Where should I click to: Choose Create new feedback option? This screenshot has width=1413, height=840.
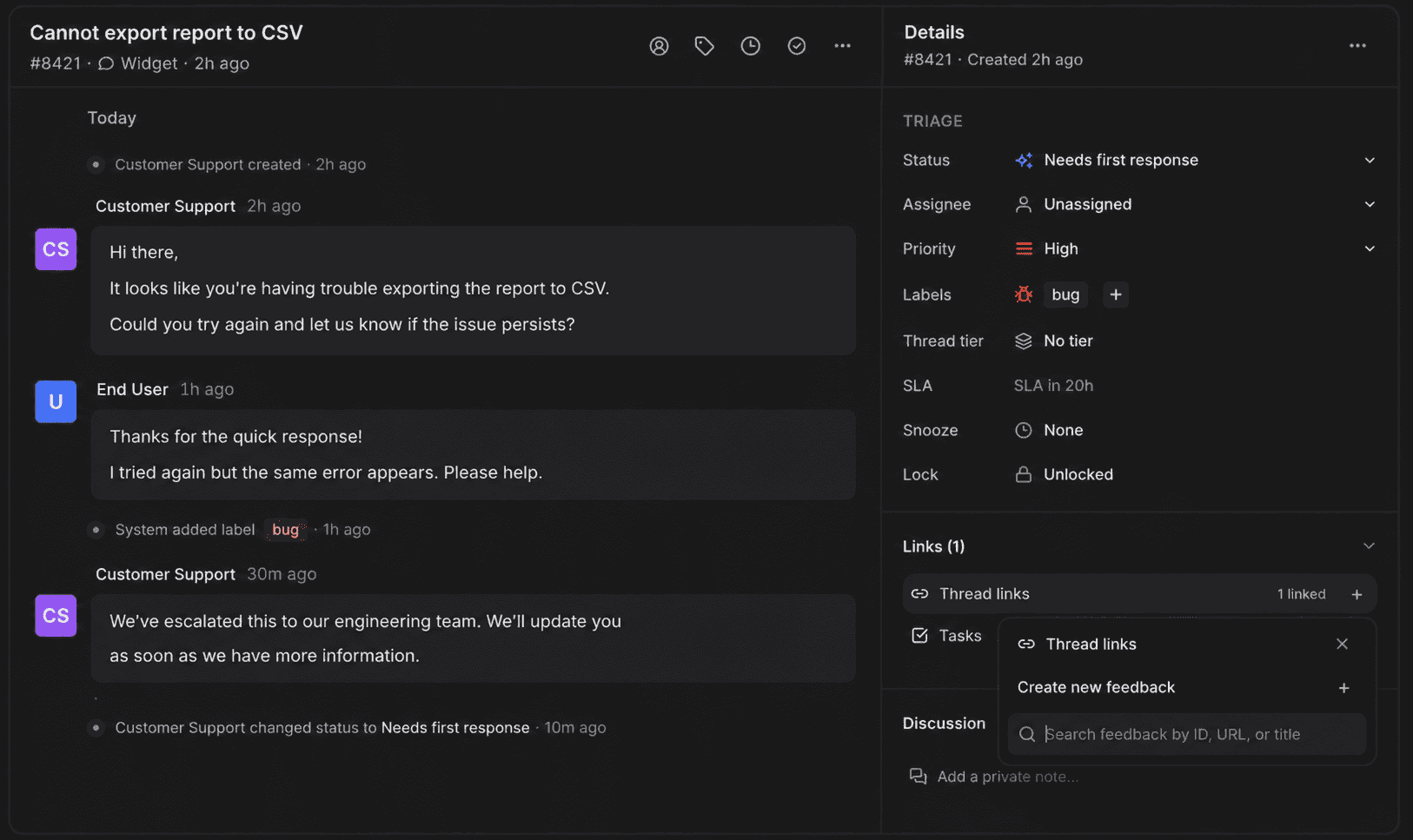[1186, 688]
